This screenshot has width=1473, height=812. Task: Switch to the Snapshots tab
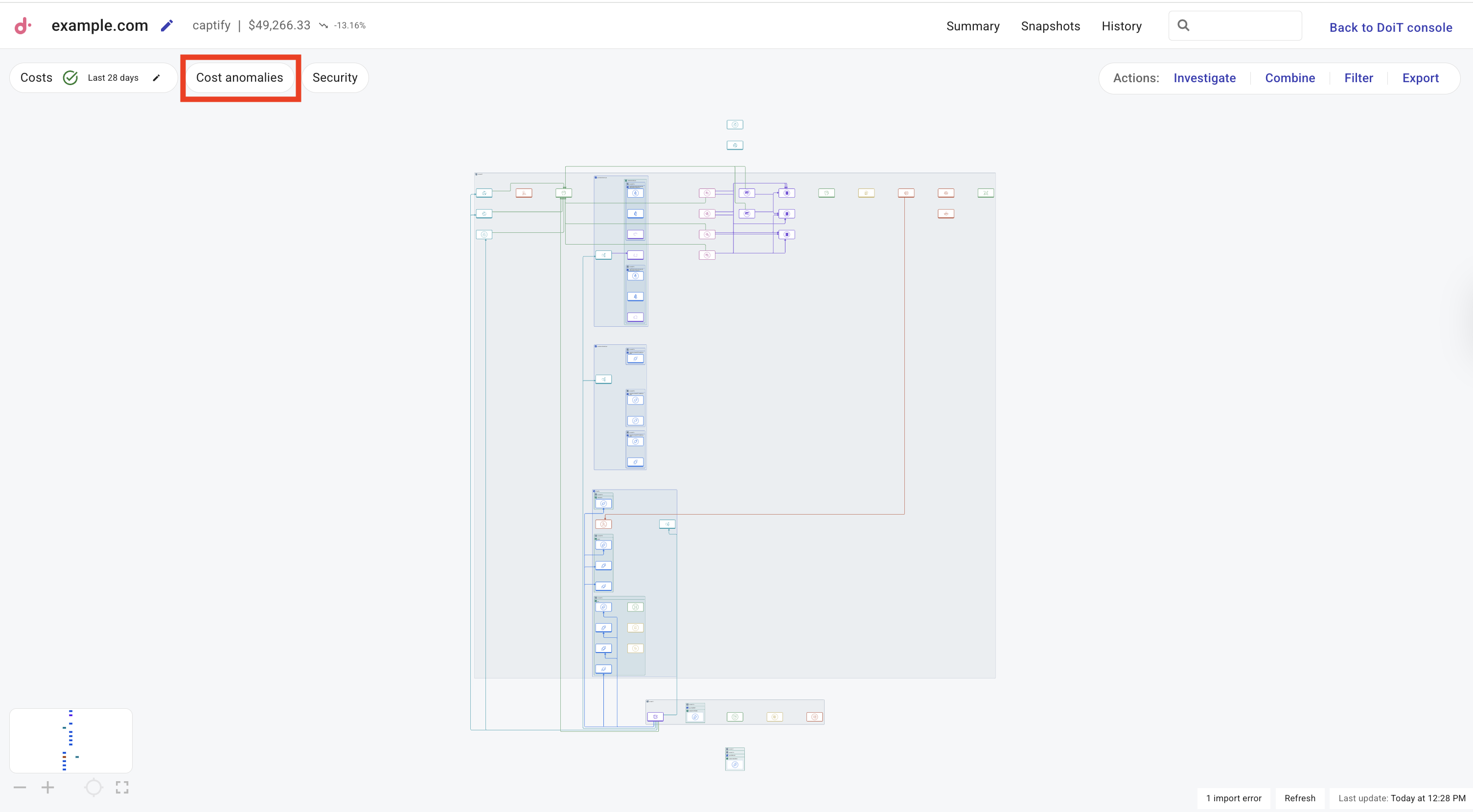coord(1050,26)
